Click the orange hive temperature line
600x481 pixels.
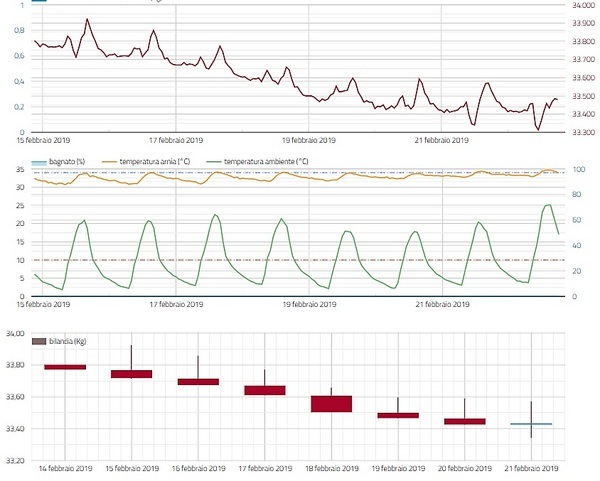click(x=300, y=176)
